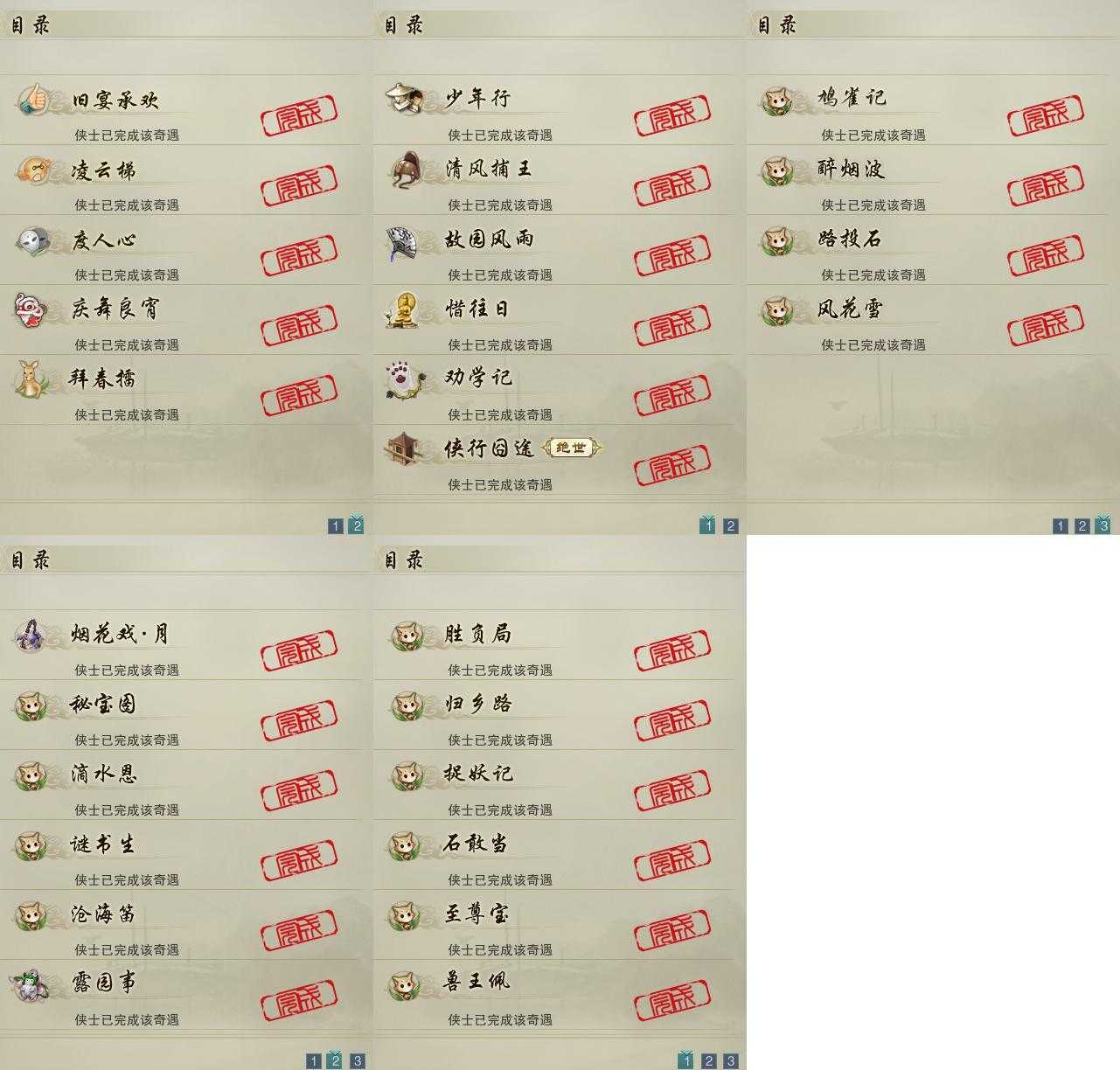This screenshot has width=1120, height=1070.
Task: Click the golden Buddha icon beside 惜往日
Action: pos(405,309)
